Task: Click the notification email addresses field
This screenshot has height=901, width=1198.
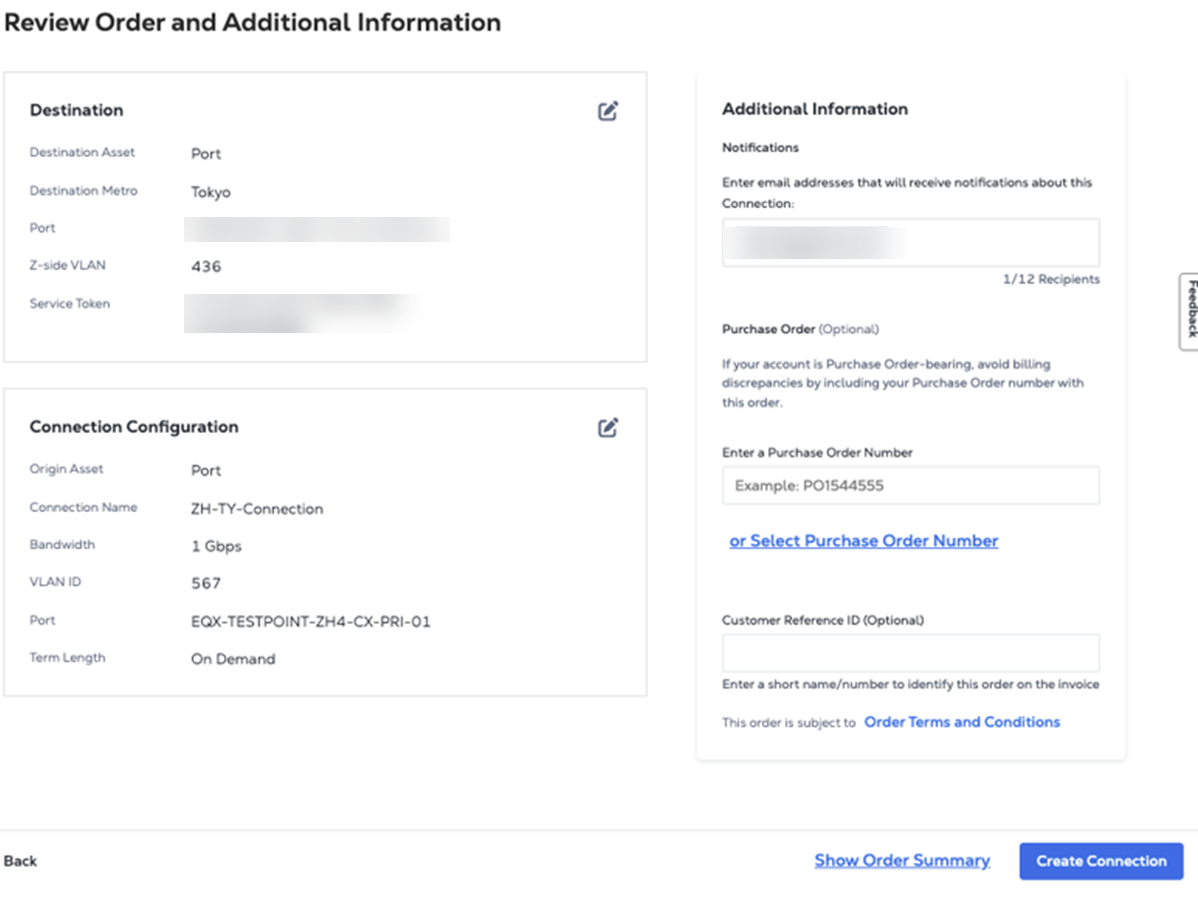Action: click(x=910, y=243)
